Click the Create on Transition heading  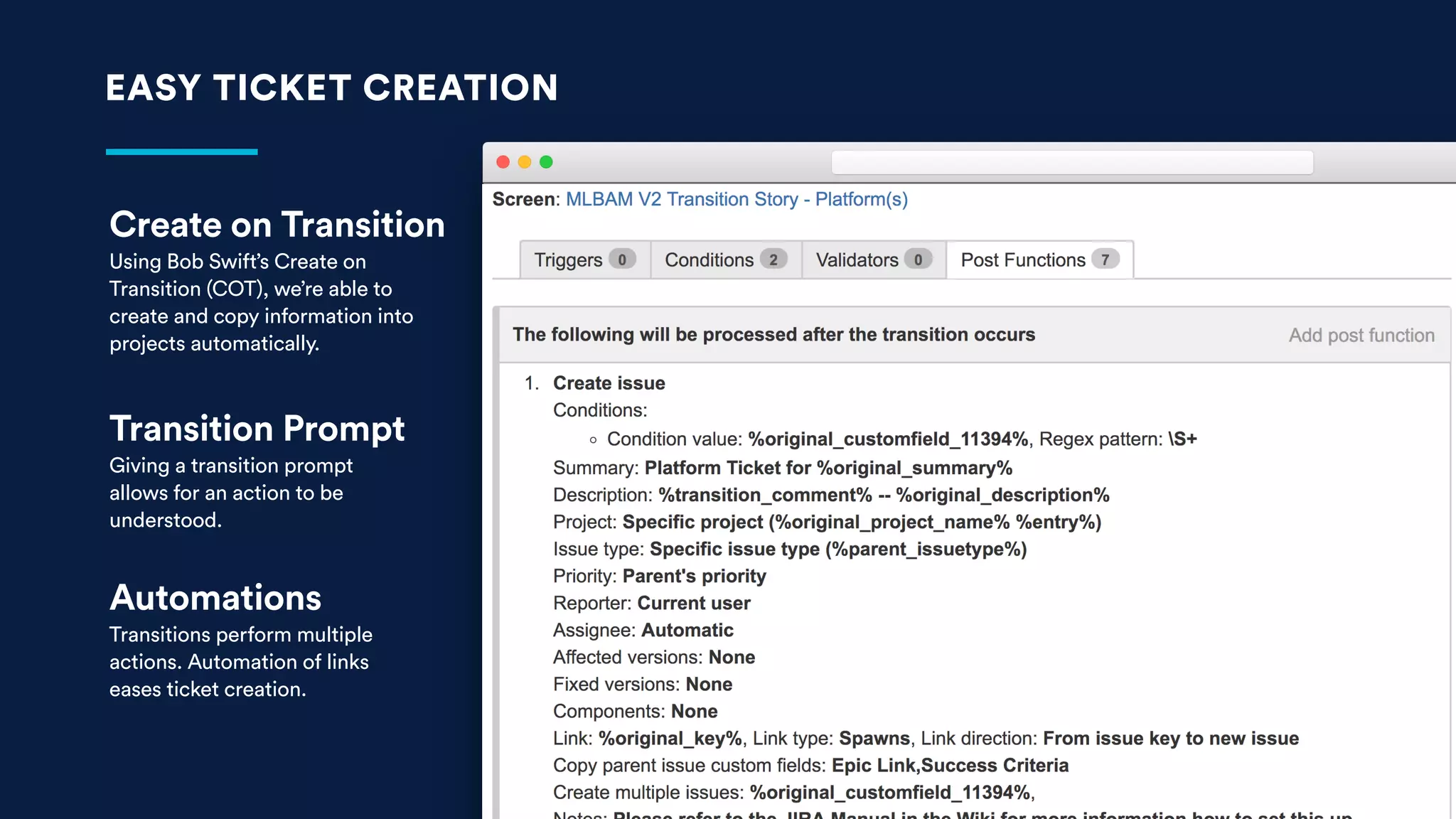coord(277,225)
